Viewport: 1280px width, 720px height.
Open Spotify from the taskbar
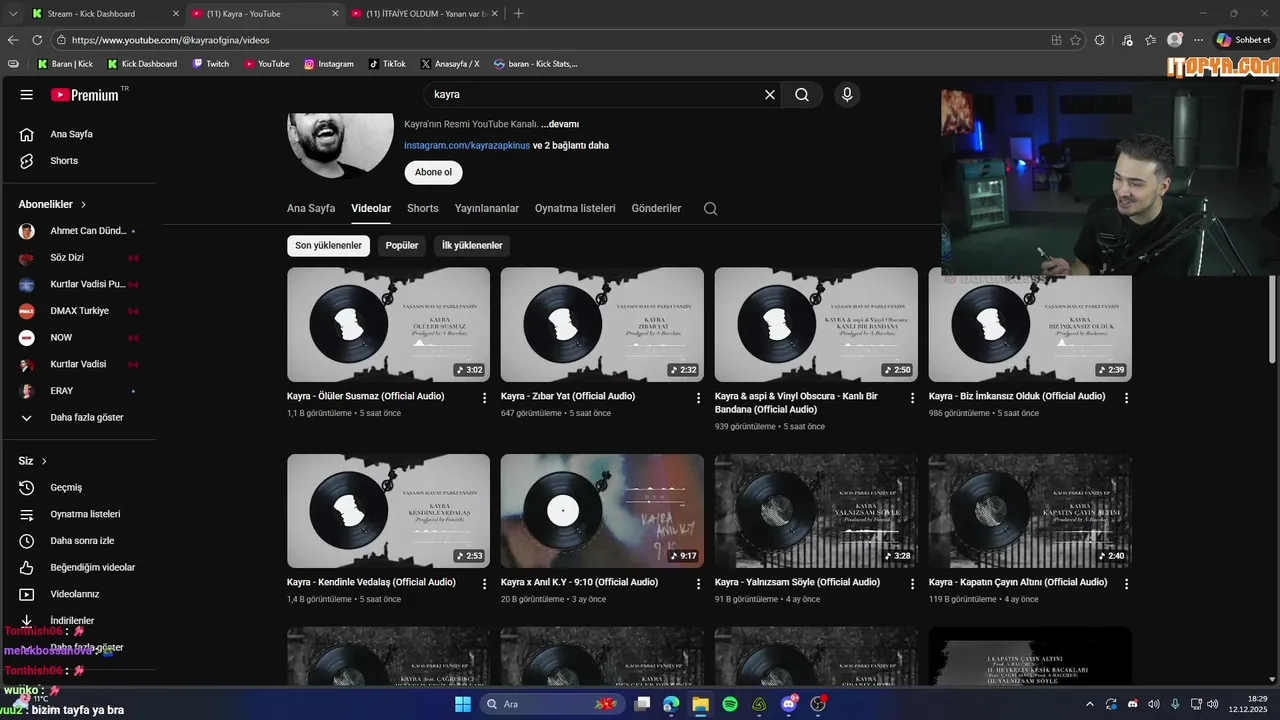point(730,704)
